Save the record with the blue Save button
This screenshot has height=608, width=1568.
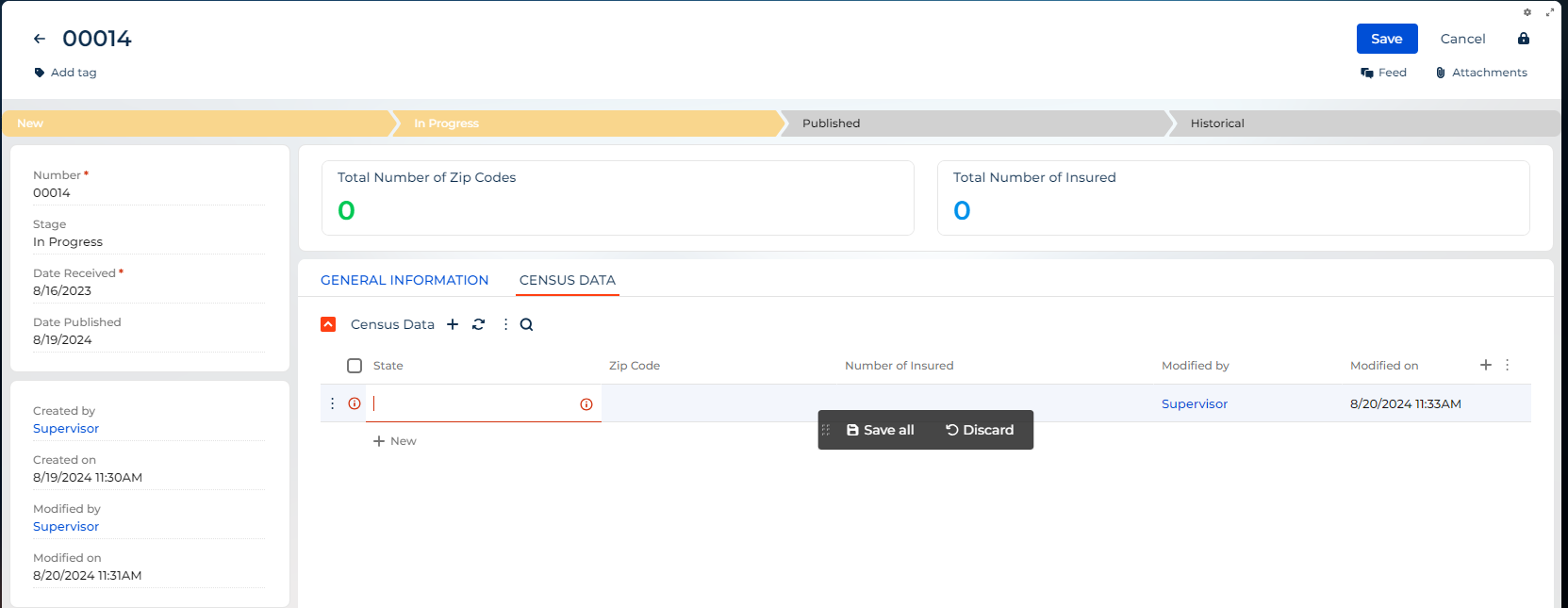pyautogui.click(x=1387, y=39)
